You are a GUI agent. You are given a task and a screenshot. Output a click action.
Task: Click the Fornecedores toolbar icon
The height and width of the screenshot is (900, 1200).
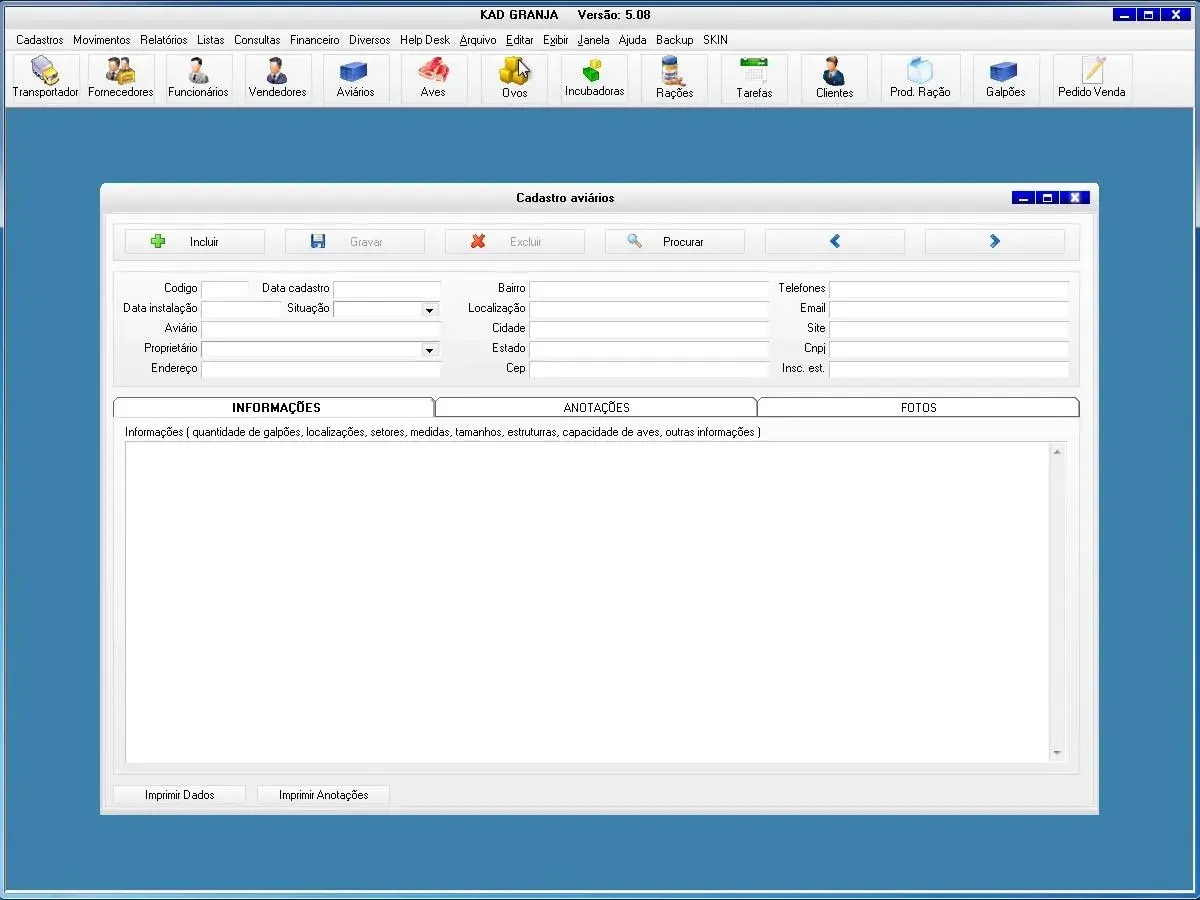click(x=121, y=78)
